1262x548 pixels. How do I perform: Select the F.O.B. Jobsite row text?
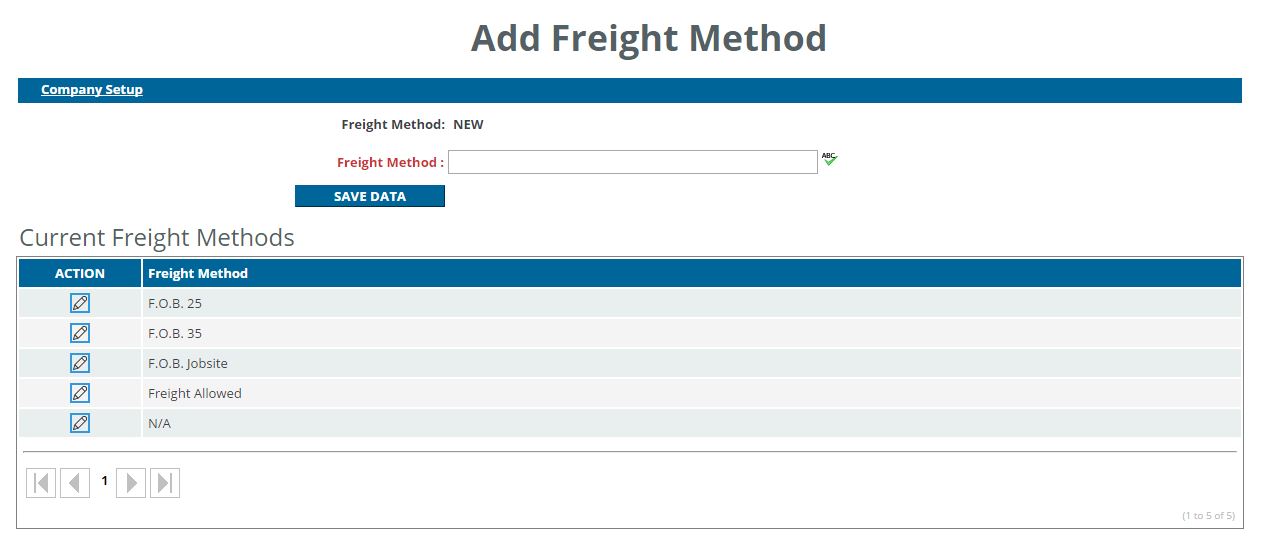pos(188,363)
